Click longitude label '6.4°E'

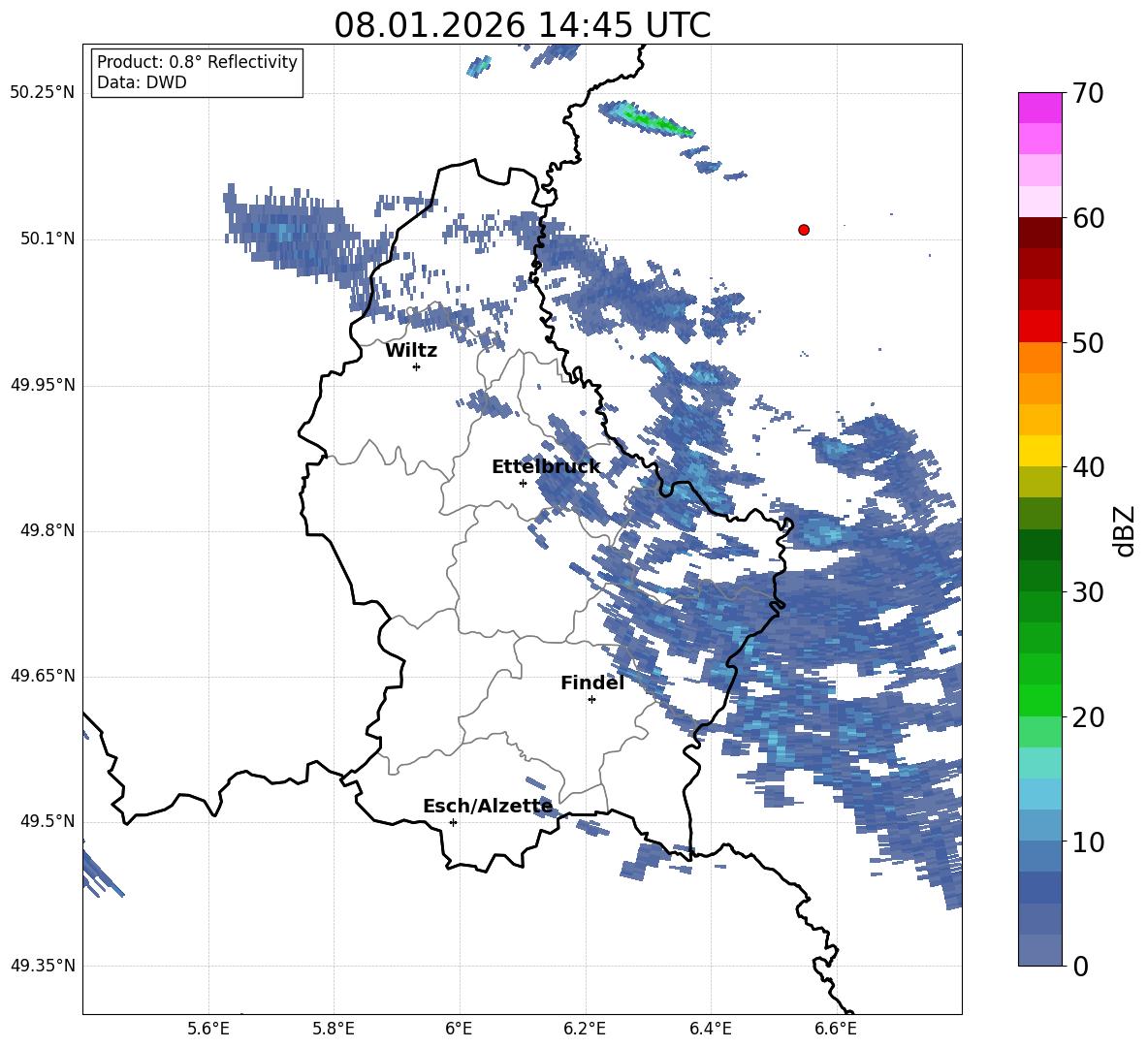(x=710, y=1029)
